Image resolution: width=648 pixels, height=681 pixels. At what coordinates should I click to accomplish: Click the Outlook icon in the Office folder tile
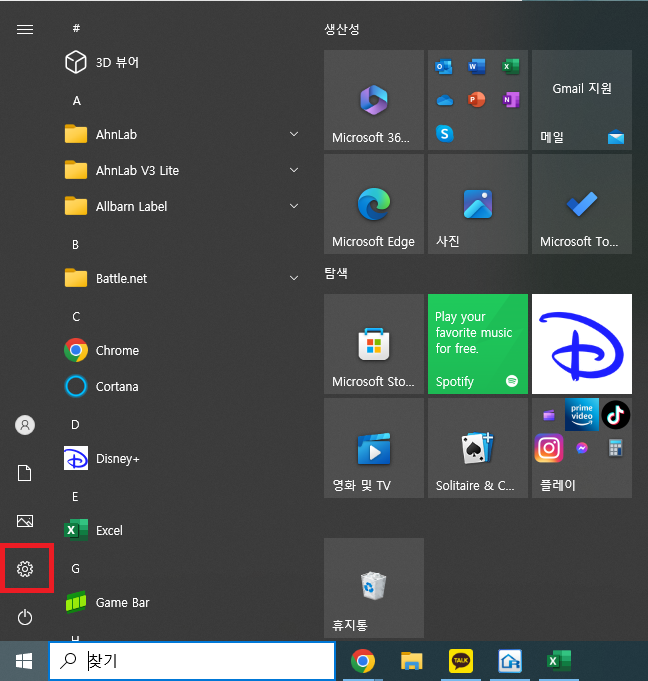tap(444, 66)
